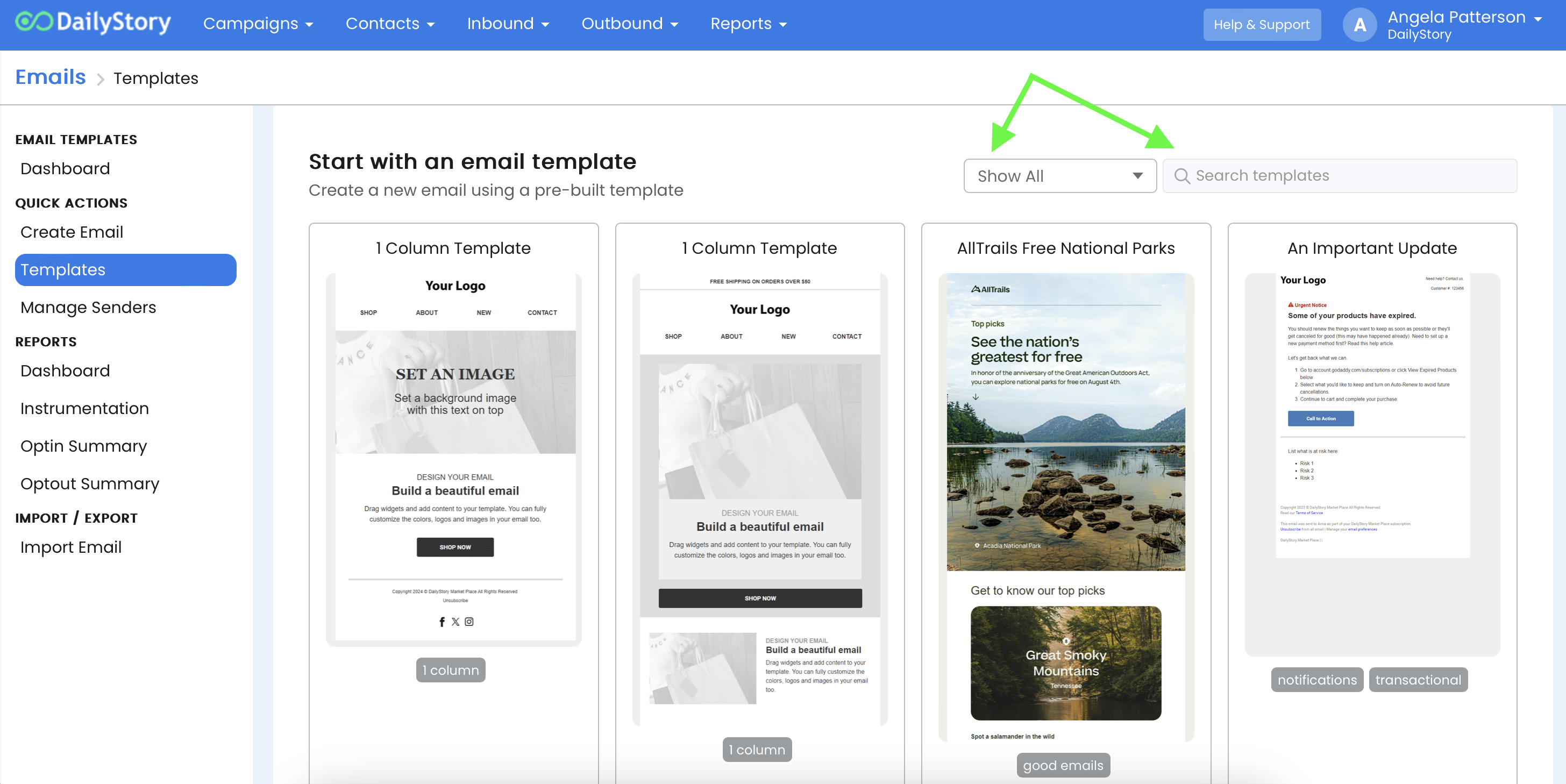Click Create Email in the sidebar
Viewport: 1566px width, 784px height.
coord(72,232)
